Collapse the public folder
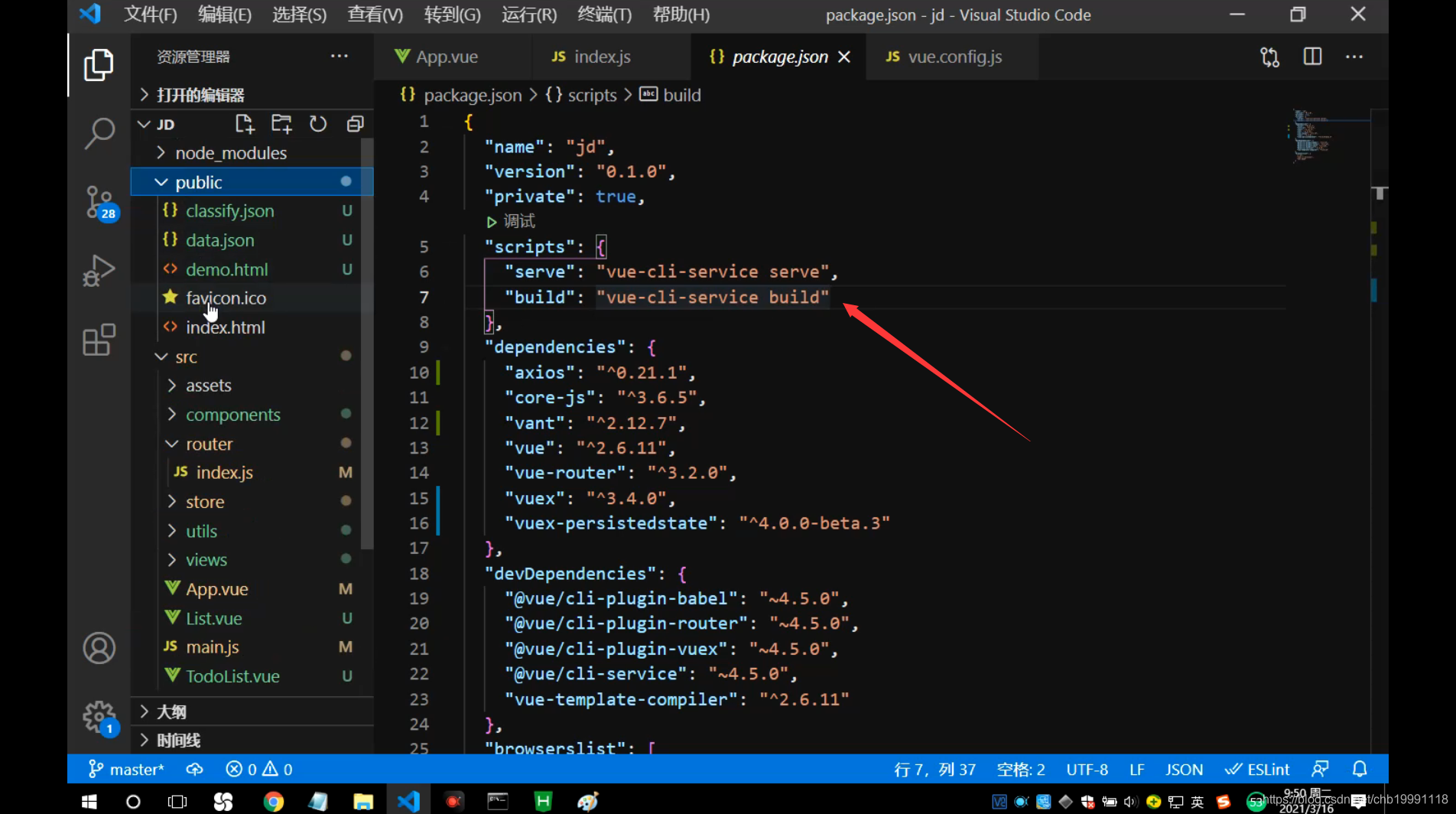The image size is (1456, 814). click(x=252, y=182)
